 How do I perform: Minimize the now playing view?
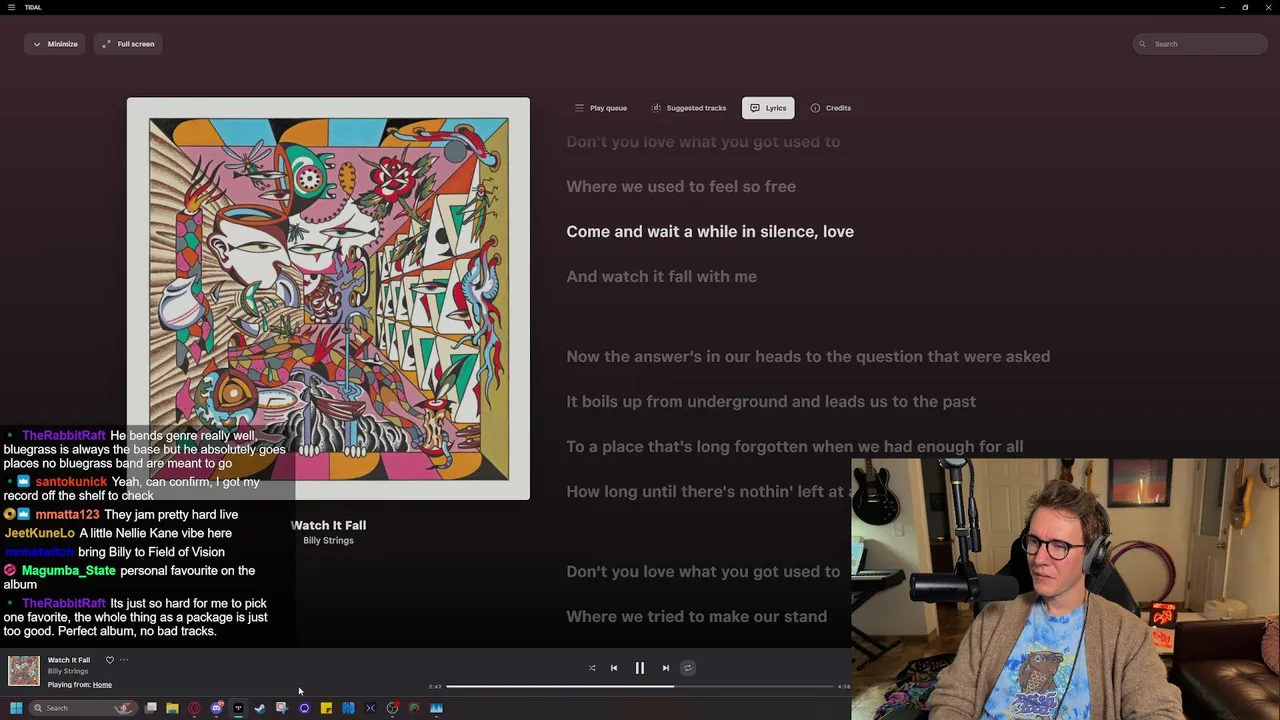[x=55, y=44]
